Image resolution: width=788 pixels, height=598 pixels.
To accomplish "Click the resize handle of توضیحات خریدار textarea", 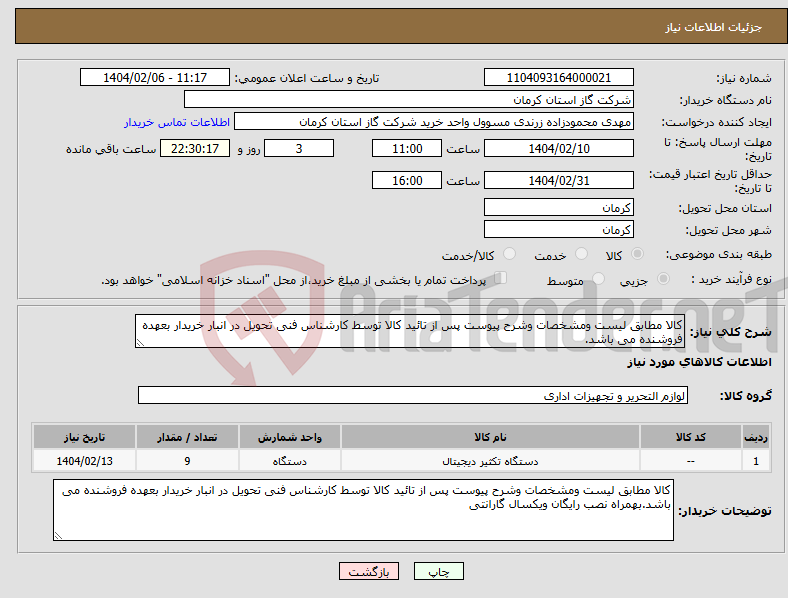I will [x=58, y=536].
